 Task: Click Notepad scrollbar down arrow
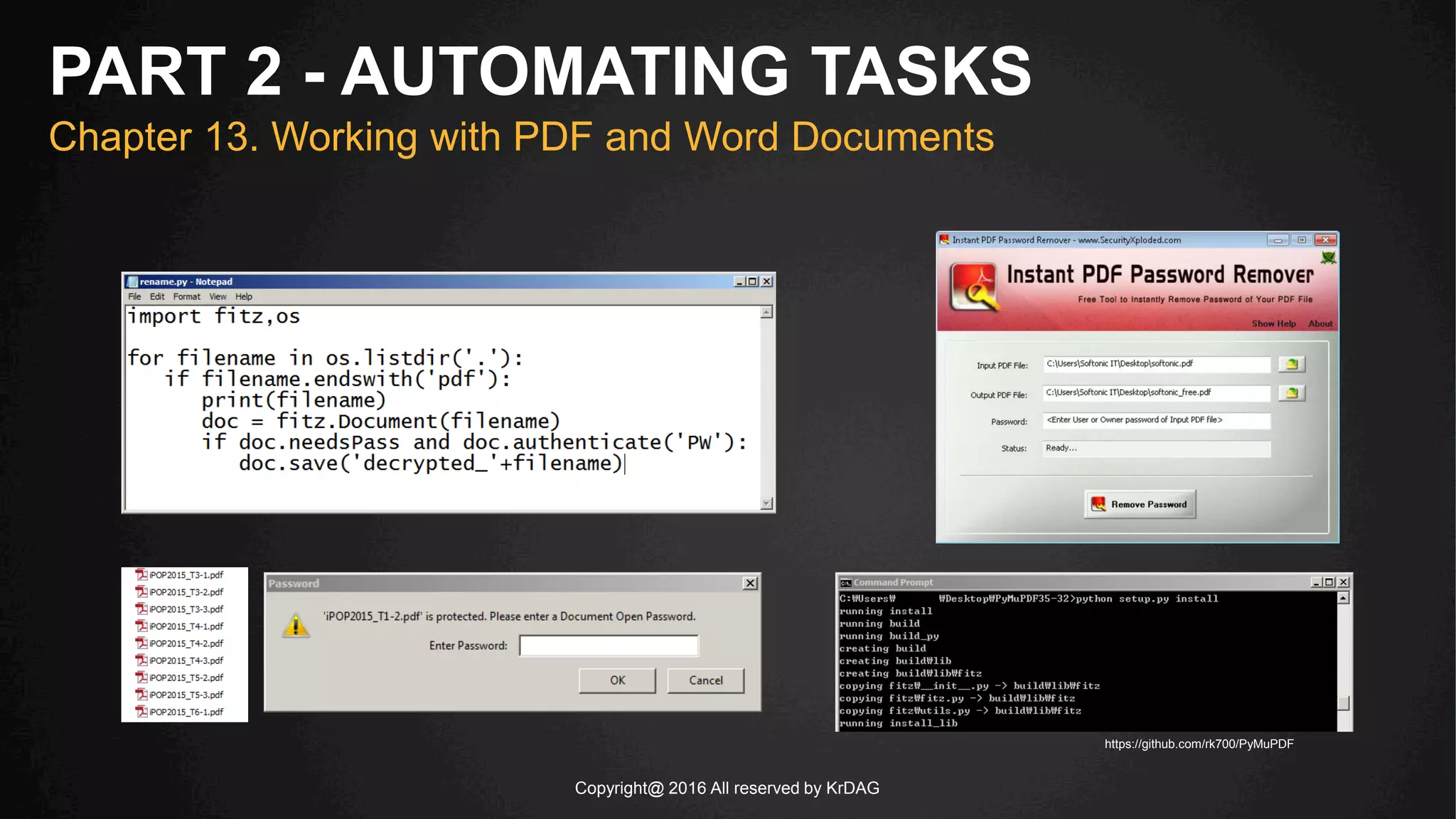766,503
